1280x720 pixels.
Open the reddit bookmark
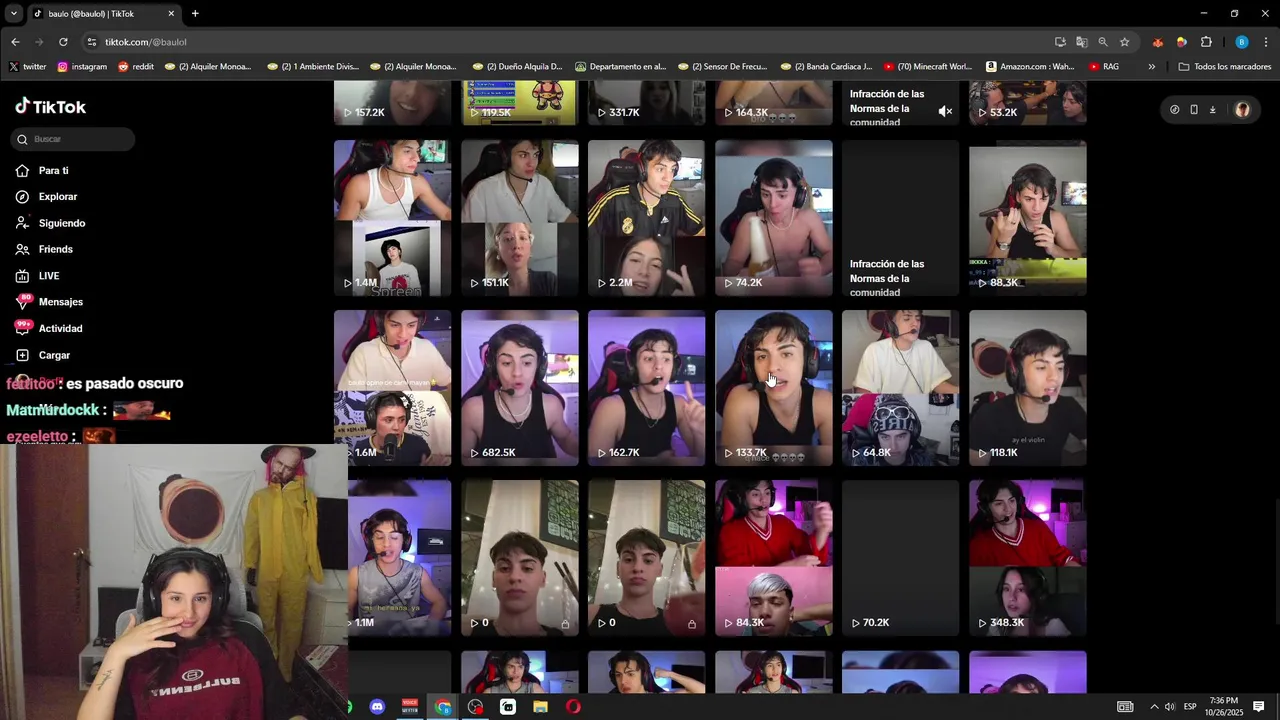[x=136, y=67]
